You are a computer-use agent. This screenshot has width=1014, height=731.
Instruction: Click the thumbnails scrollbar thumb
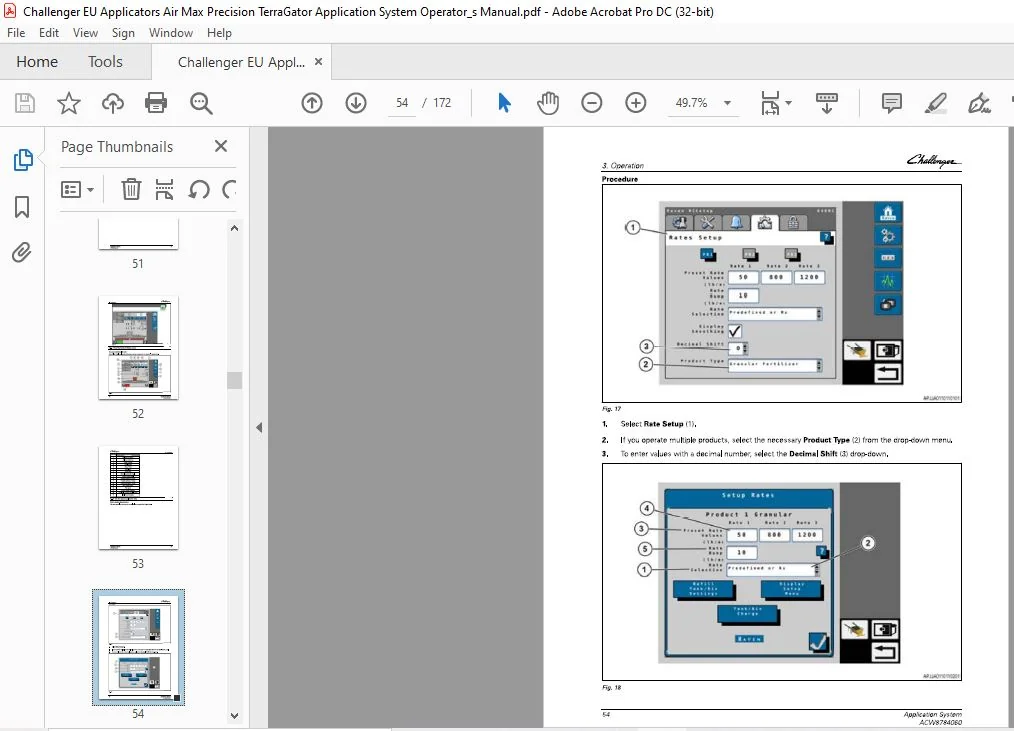[x=234, y=380]
